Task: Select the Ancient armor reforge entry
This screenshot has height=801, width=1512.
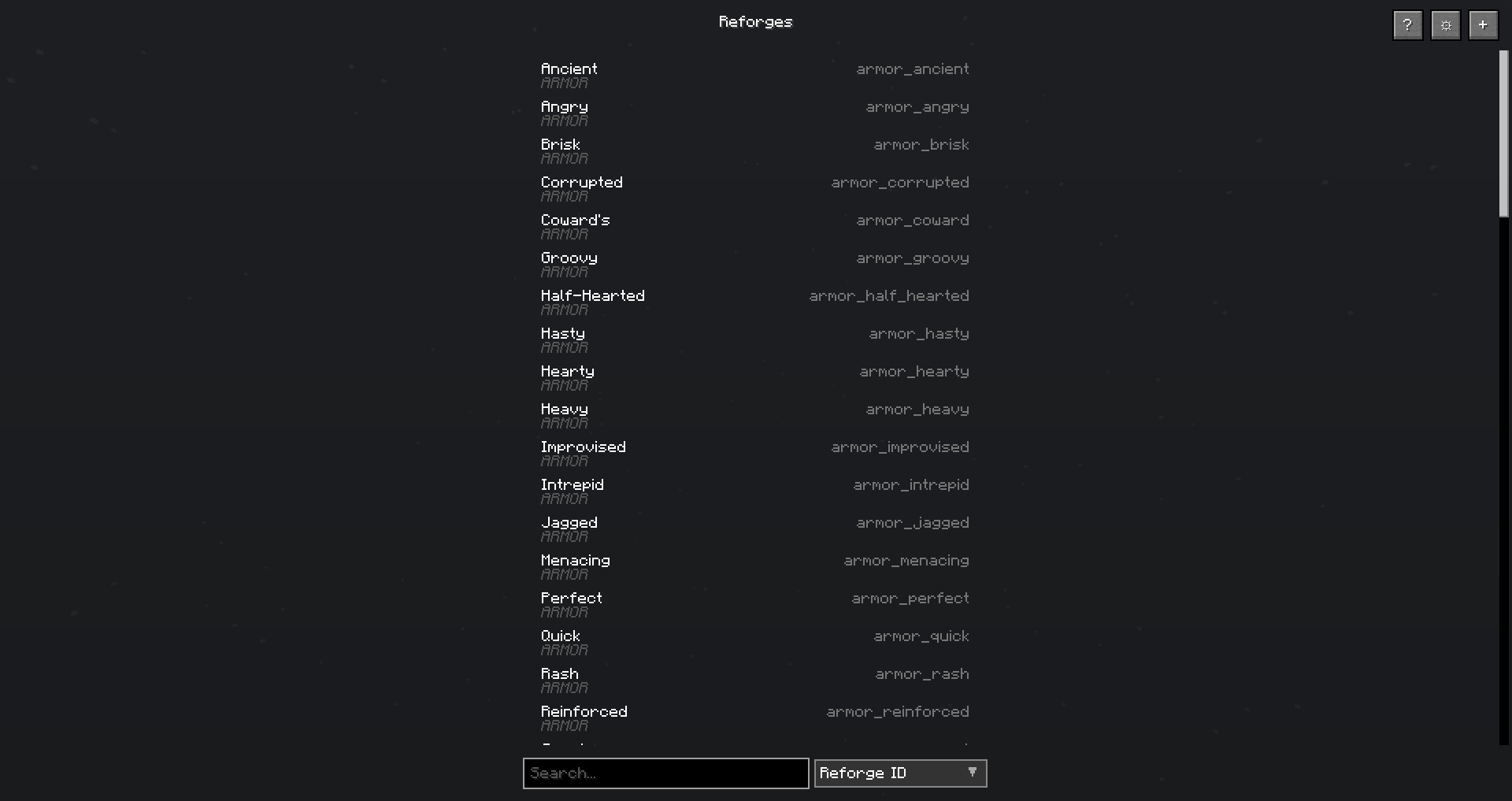Action: click(755, 76)
